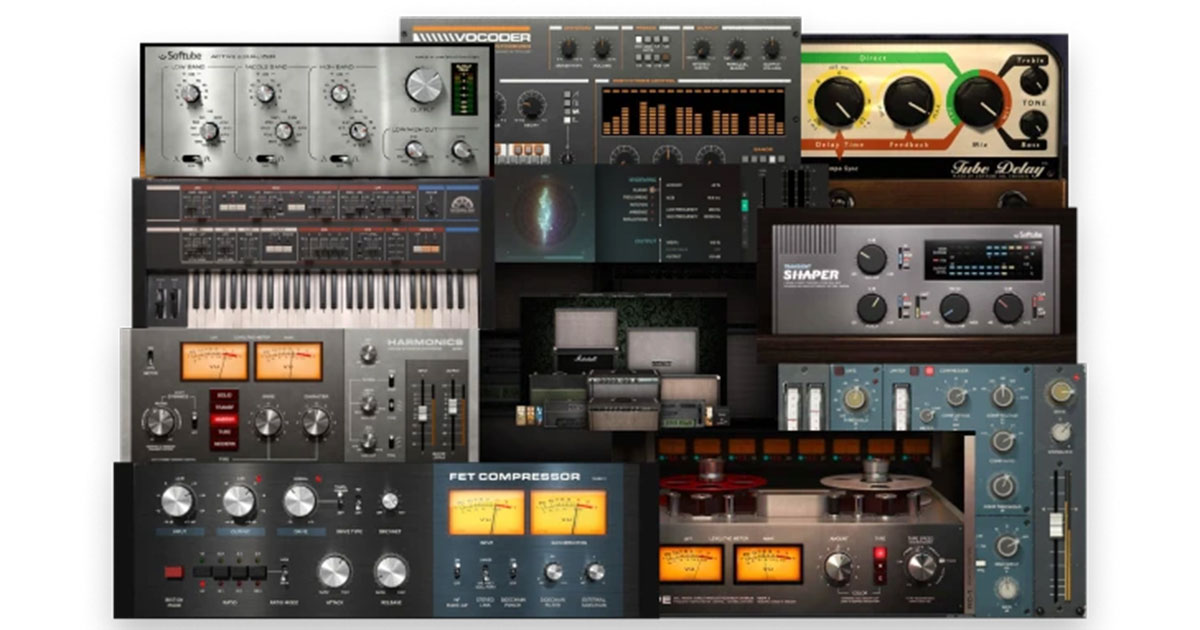Click the Sustain knob on Transient Shaper

coord(952,308)
